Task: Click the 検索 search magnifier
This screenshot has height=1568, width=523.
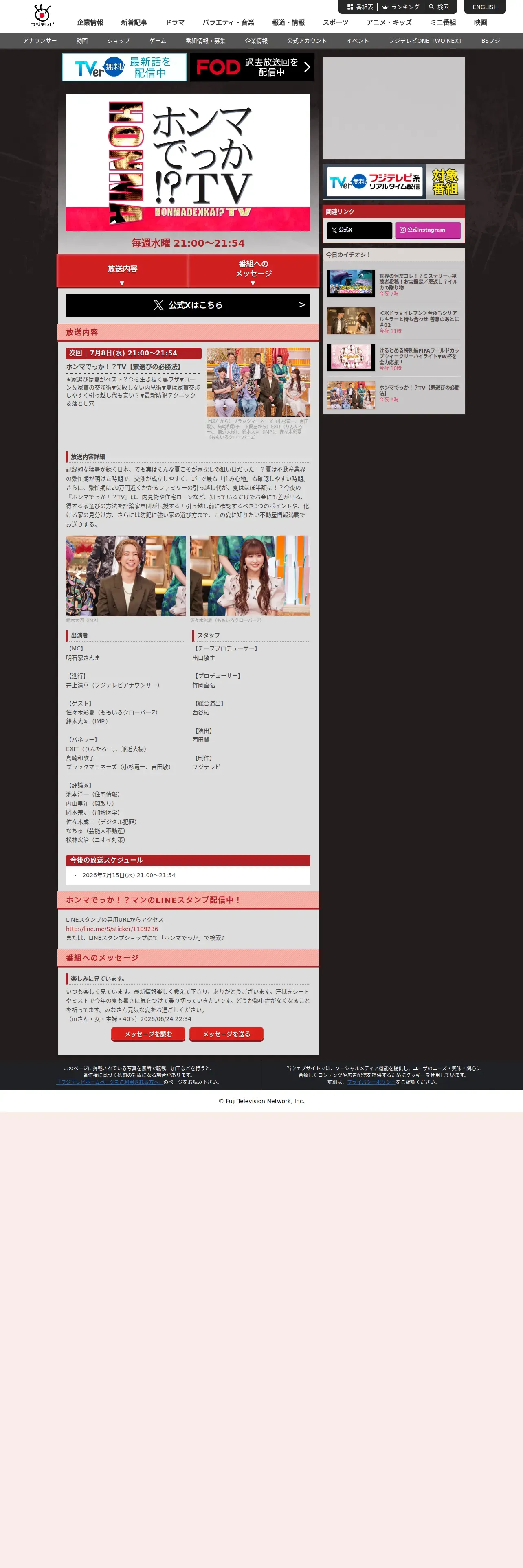Action: pos(438,7)
